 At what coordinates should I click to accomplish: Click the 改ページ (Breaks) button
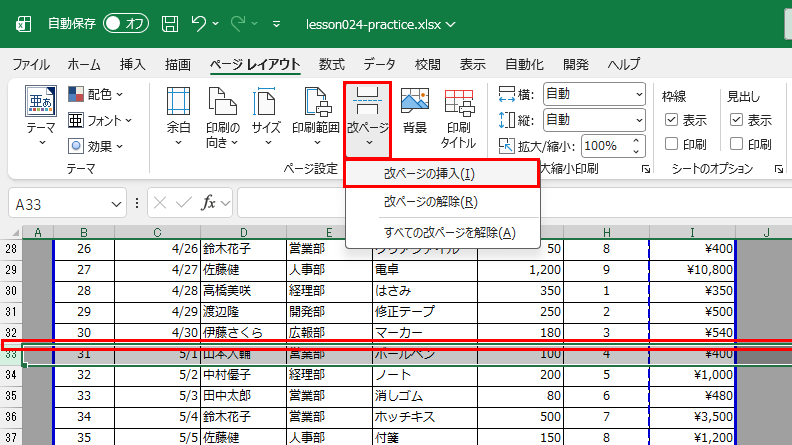(x=368, y=120)
